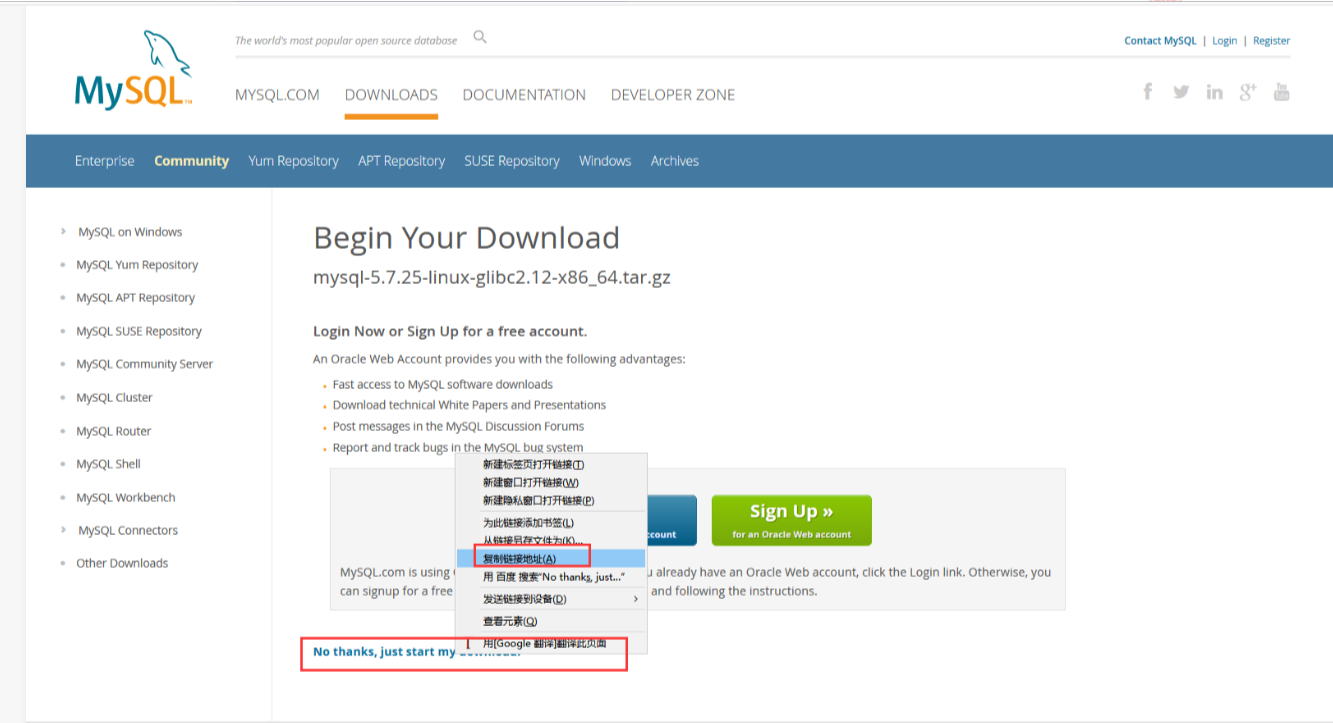
Task: Choose Google 翻译此页面 context menu entry
Action: [x=551, y=643]
